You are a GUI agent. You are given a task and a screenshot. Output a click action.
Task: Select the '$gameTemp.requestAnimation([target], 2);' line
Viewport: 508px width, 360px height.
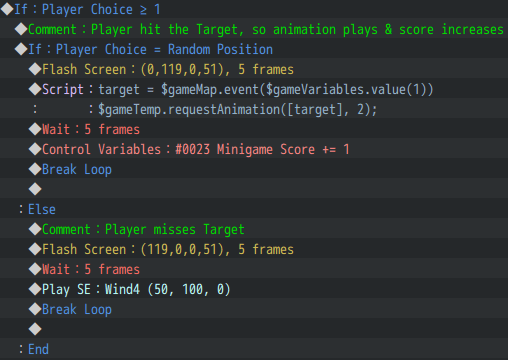tap(254, 109)
